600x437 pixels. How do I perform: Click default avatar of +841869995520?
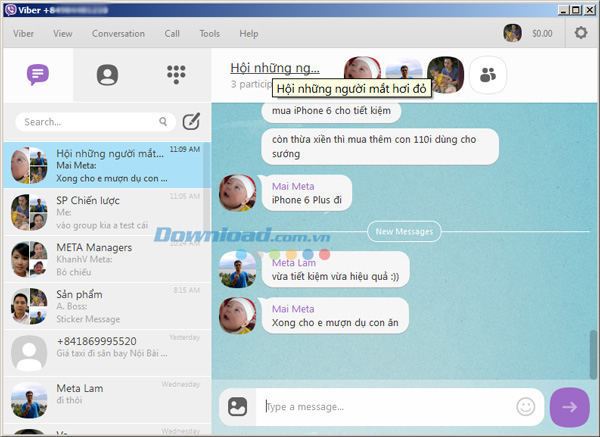(29, 352)
